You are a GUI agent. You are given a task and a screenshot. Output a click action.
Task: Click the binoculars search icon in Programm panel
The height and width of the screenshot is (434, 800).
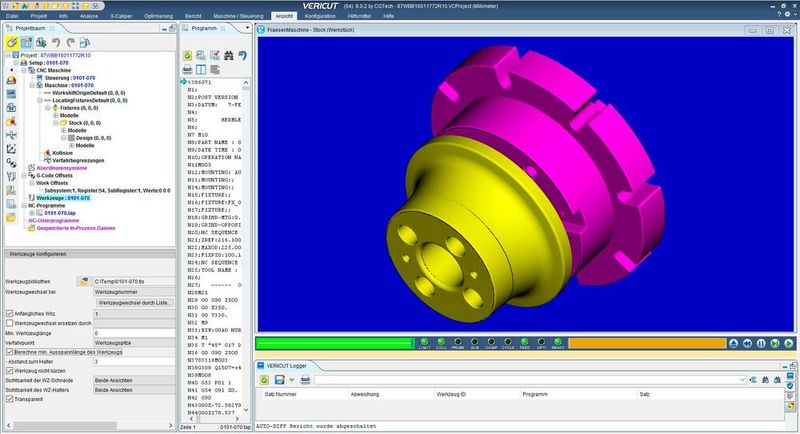click(x=228, y=55)
